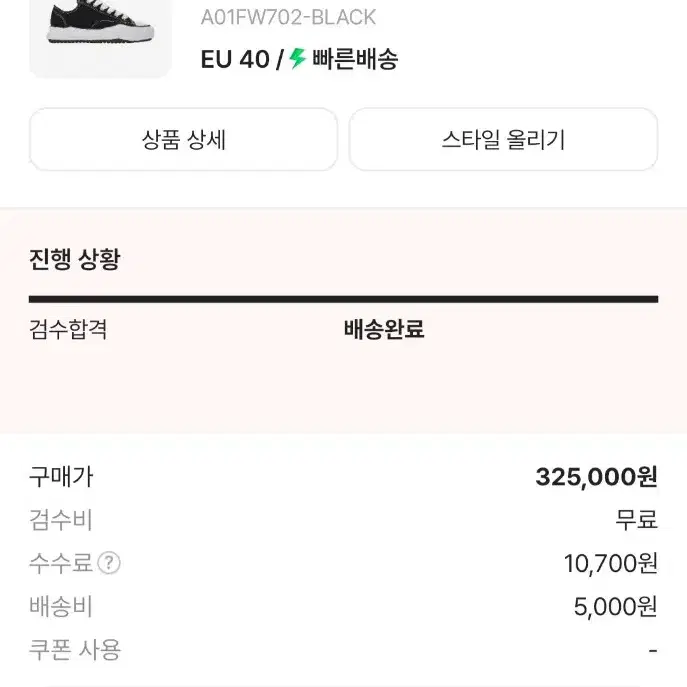
Task: Click the 5,000원 shipping fee amount
Action: coord(616,606)
